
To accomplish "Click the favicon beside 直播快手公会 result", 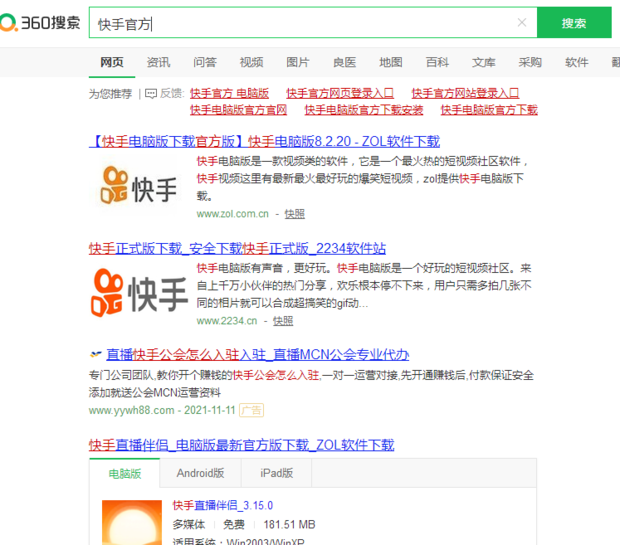I will pos(95,354).
